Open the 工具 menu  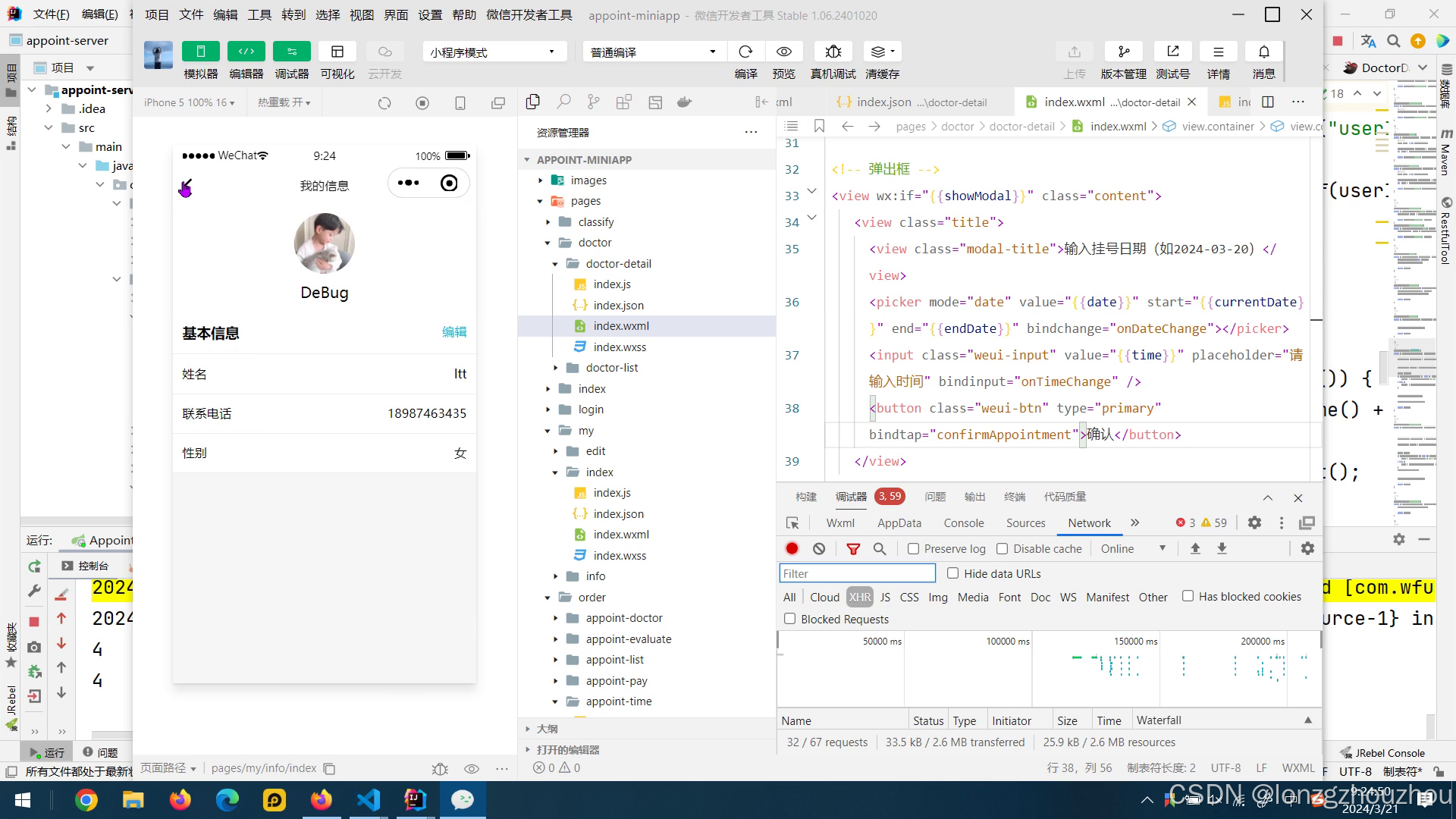coord(259,14)
